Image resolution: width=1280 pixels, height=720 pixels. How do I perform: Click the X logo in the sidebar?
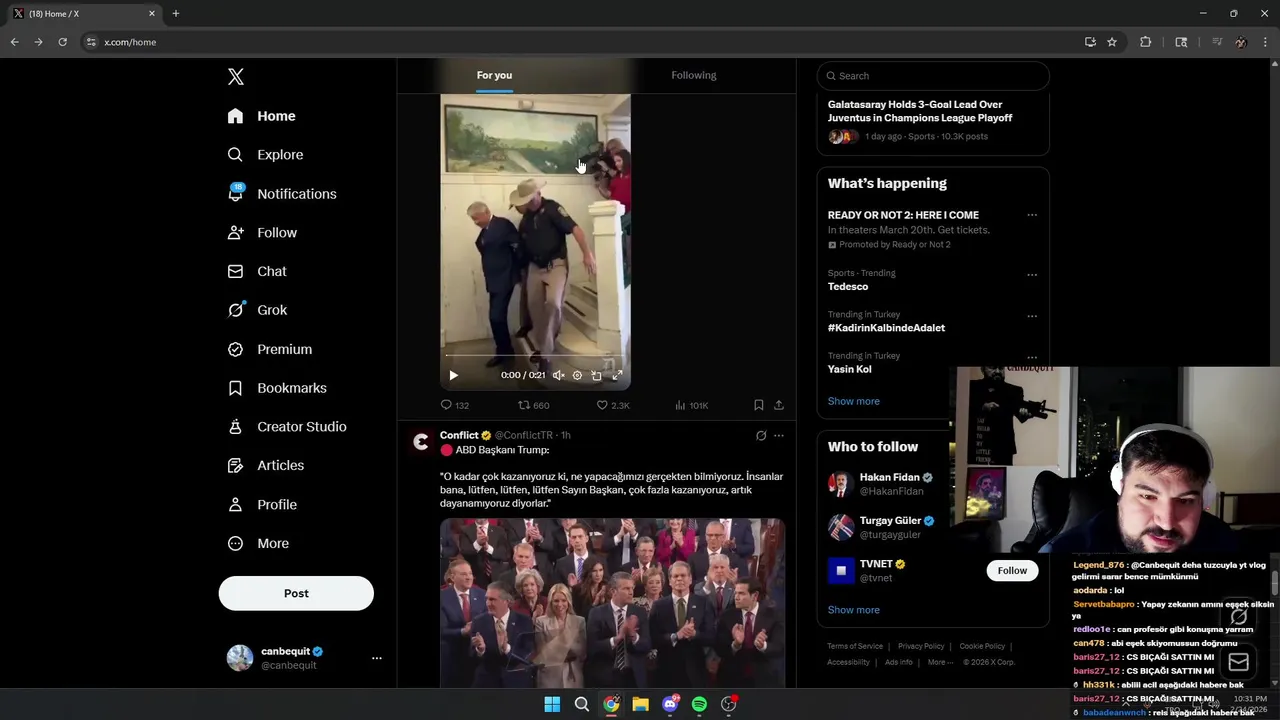(236, 77)
